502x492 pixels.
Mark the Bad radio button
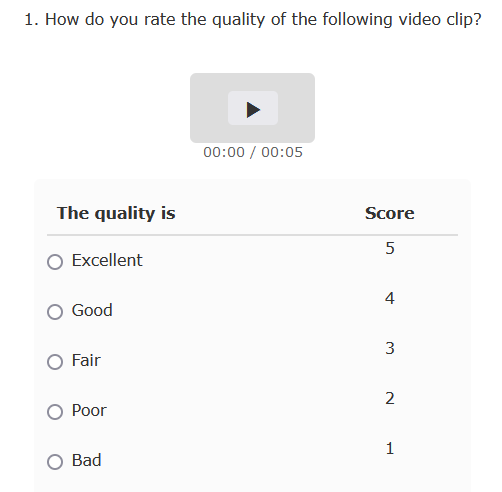pos(55,462)
